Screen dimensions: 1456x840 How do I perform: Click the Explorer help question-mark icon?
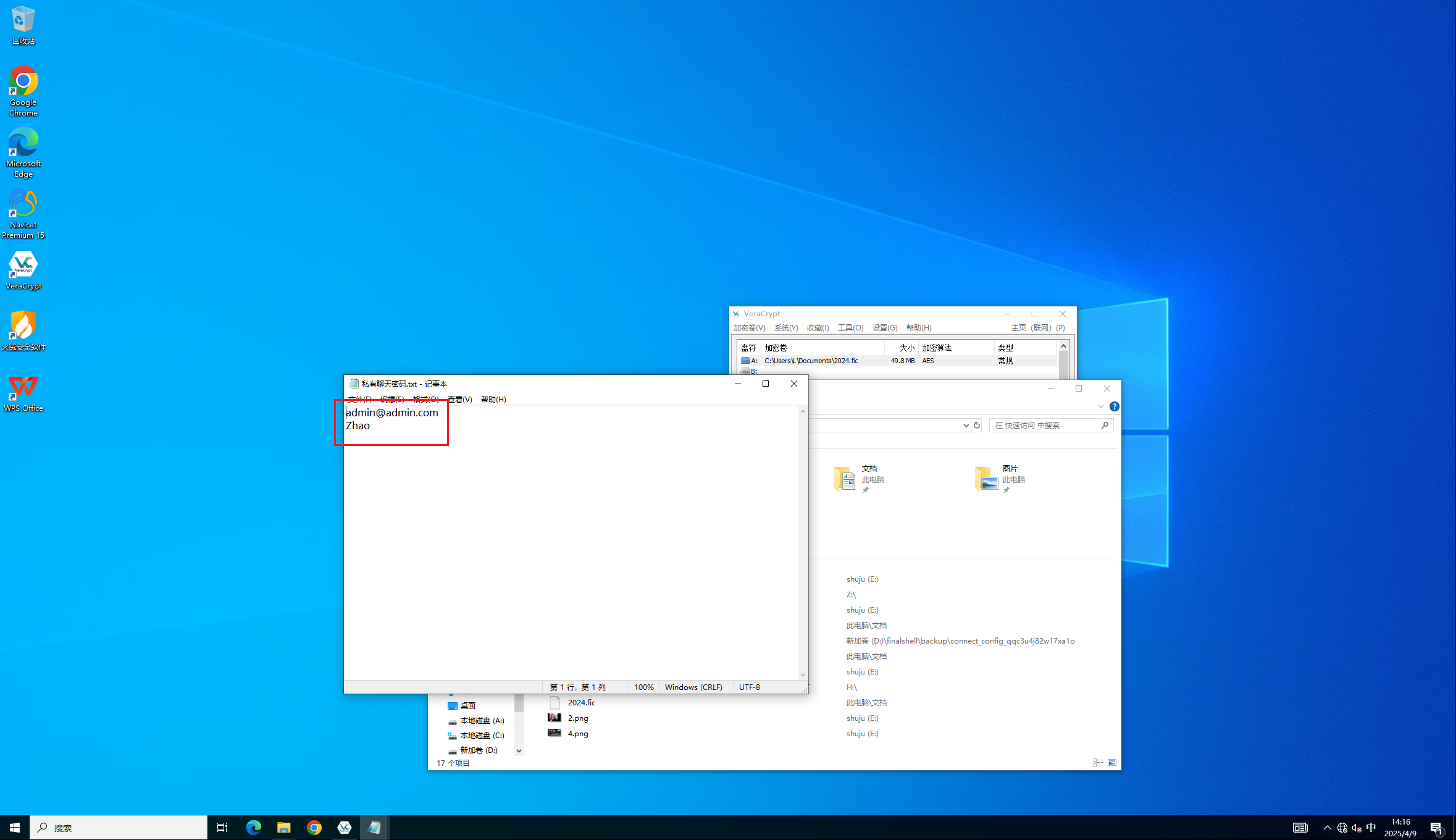coord(1114,406)
